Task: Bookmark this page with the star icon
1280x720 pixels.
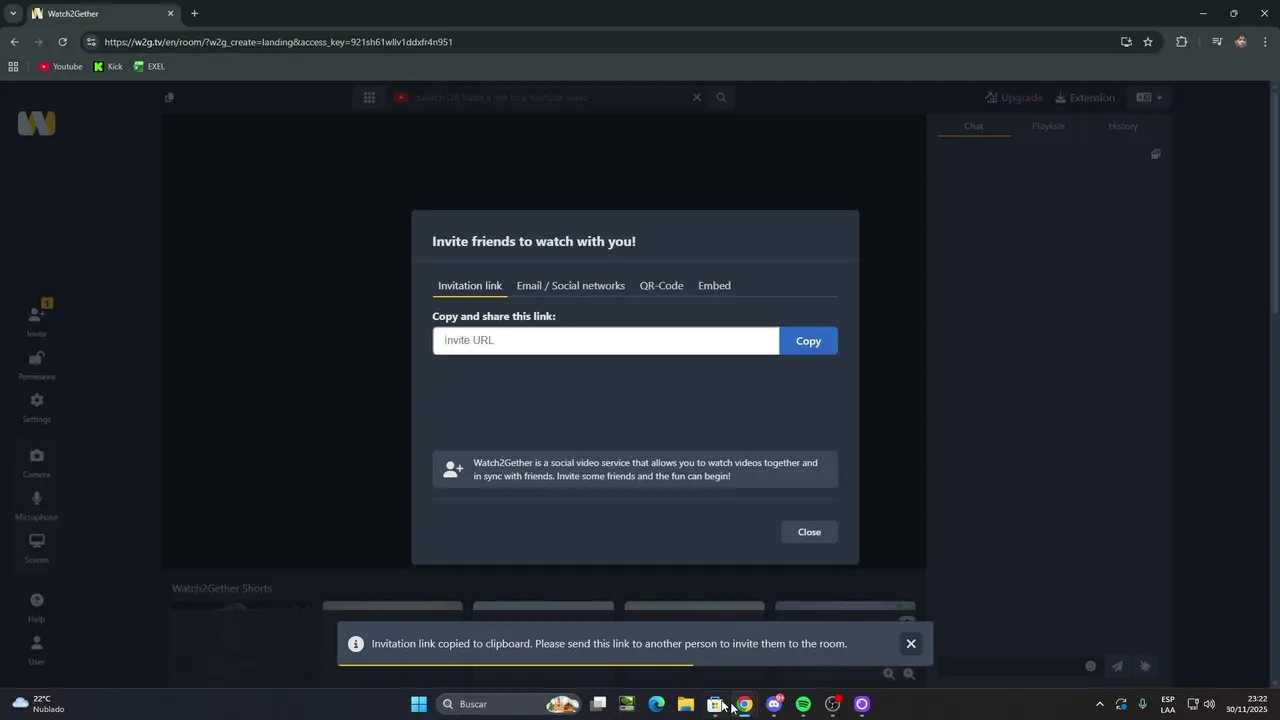Action: tap(1148, 42)
